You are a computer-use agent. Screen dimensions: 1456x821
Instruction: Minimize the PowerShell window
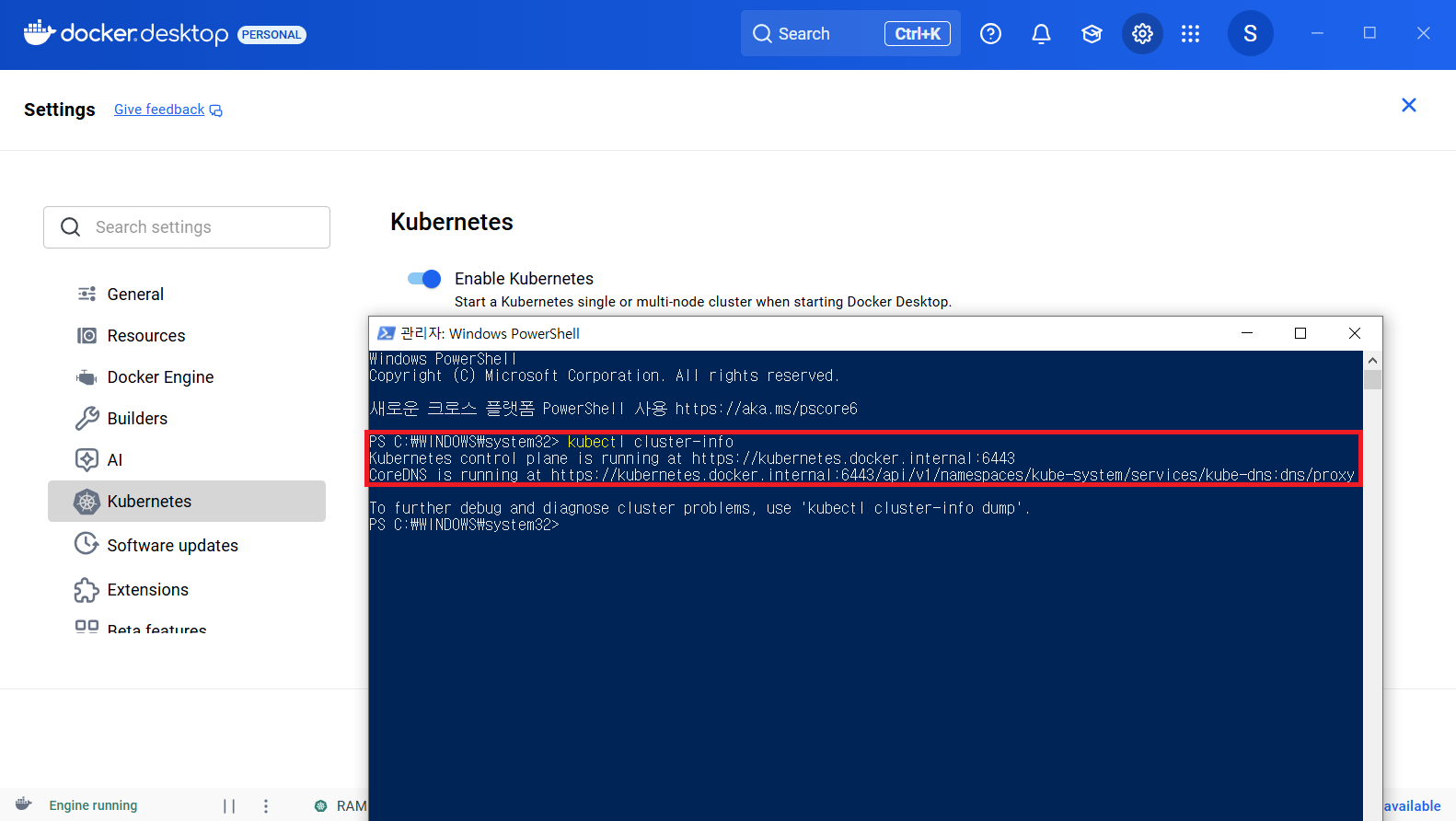point(1247,333)
